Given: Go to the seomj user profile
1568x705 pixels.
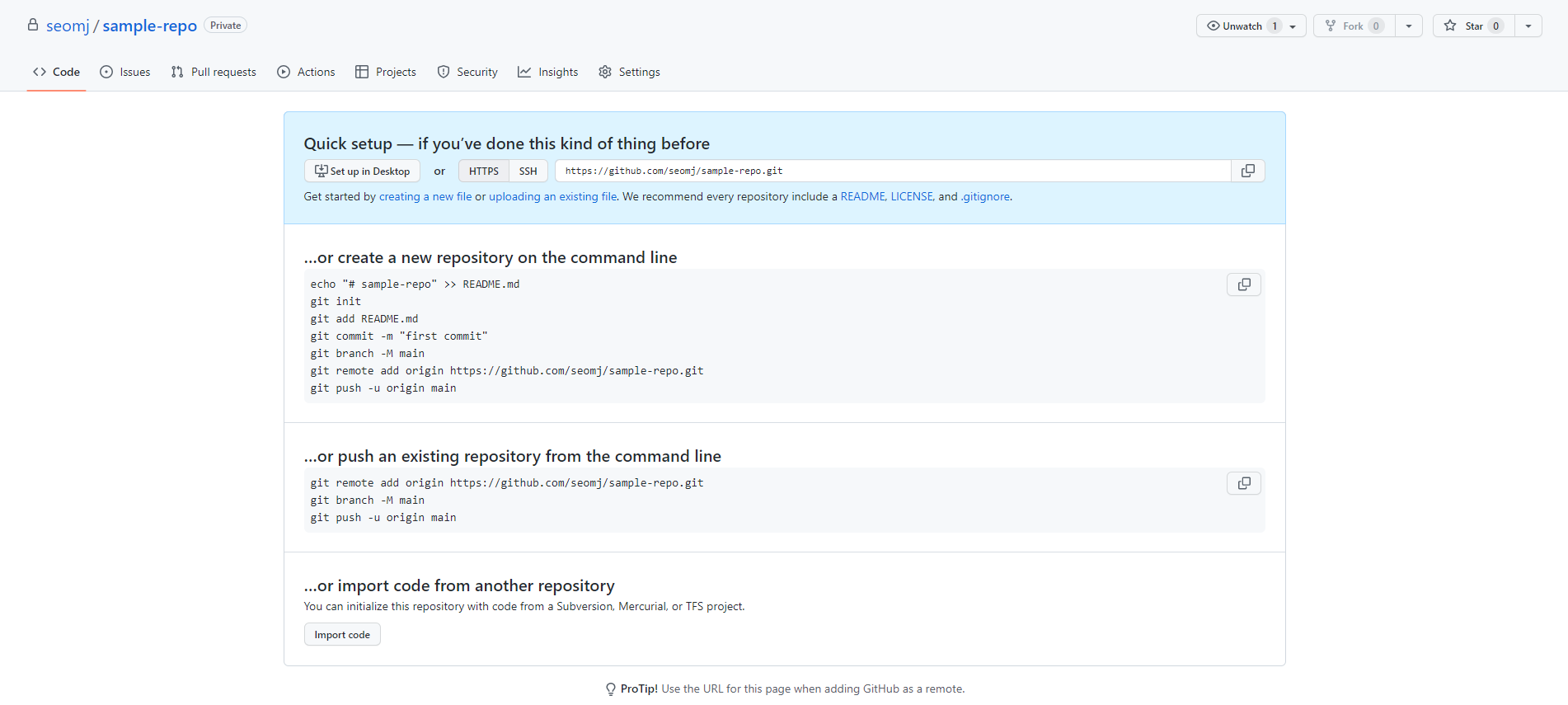Looking at the screenshot, I should tap(68, 26).
